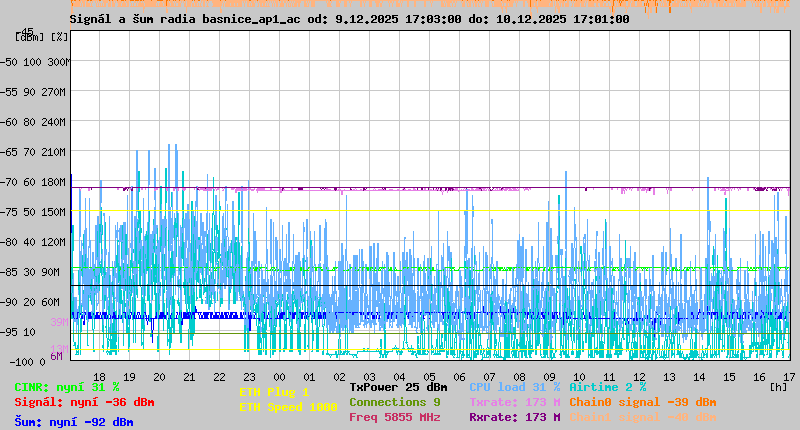Click the -70 dBm y-axis label
Viewport: 800px width, 430px height.
coord(33,182)
